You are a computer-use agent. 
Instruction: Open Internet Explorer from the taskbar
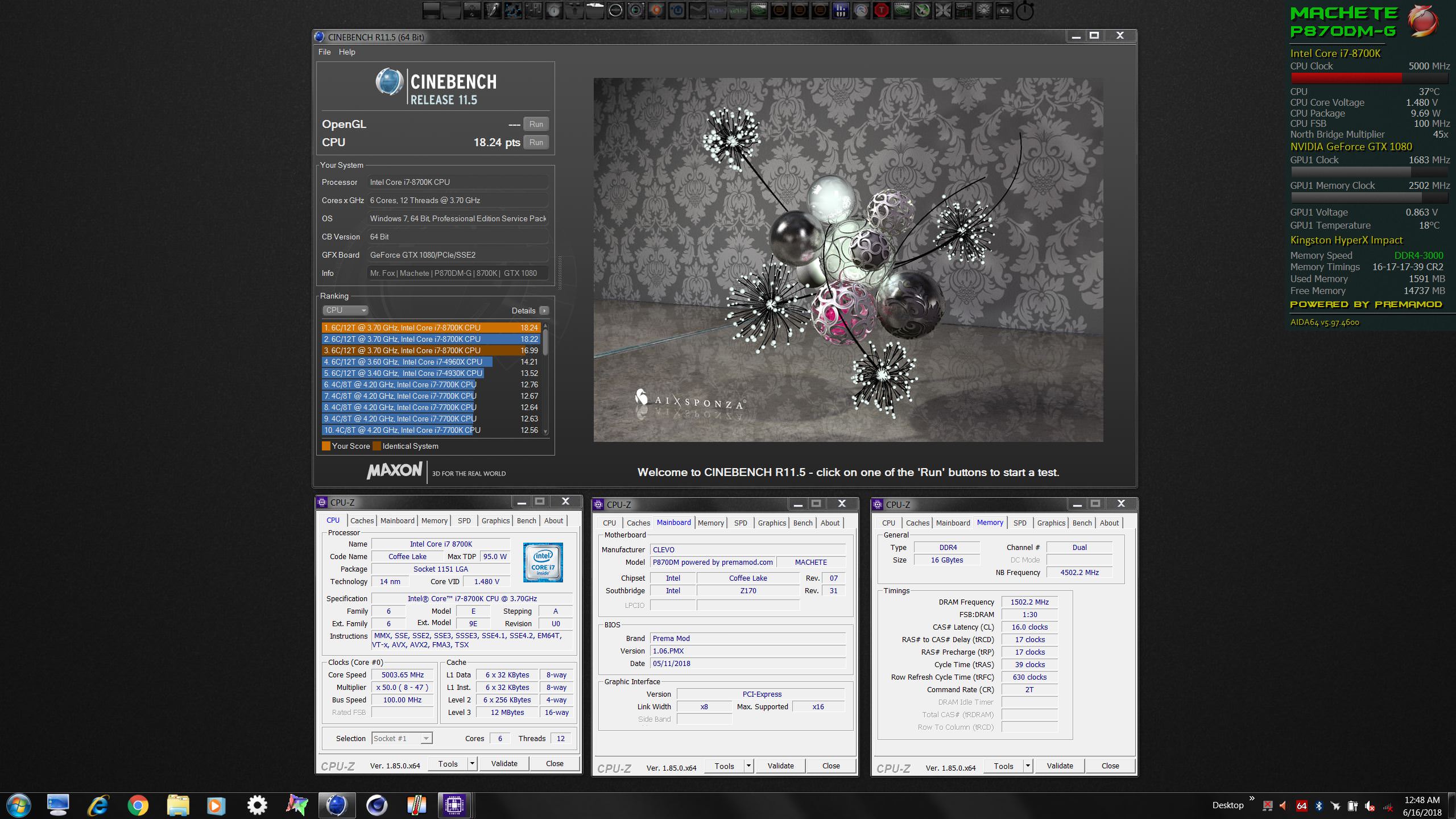point(98,805)
